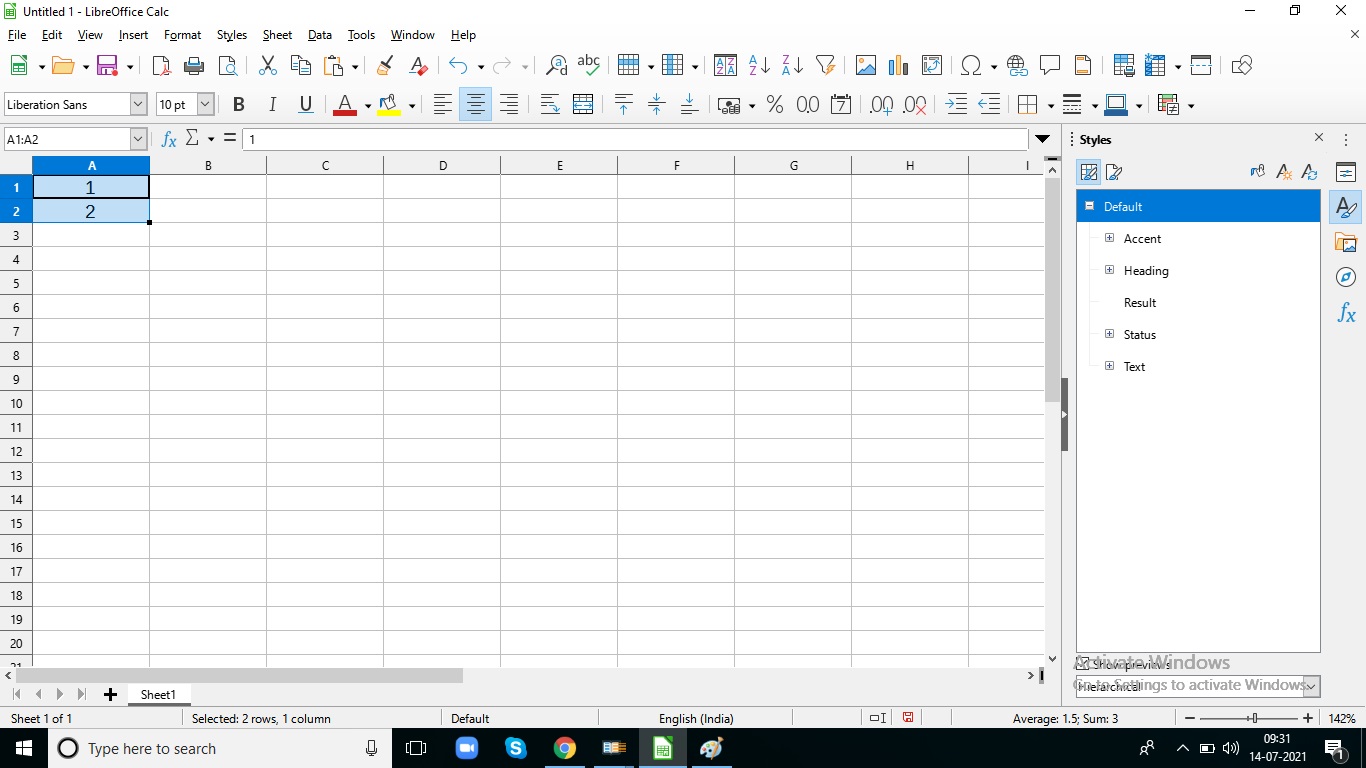Open the font size dropdown
Viewport: 1366px width, 768px height.
205,104
